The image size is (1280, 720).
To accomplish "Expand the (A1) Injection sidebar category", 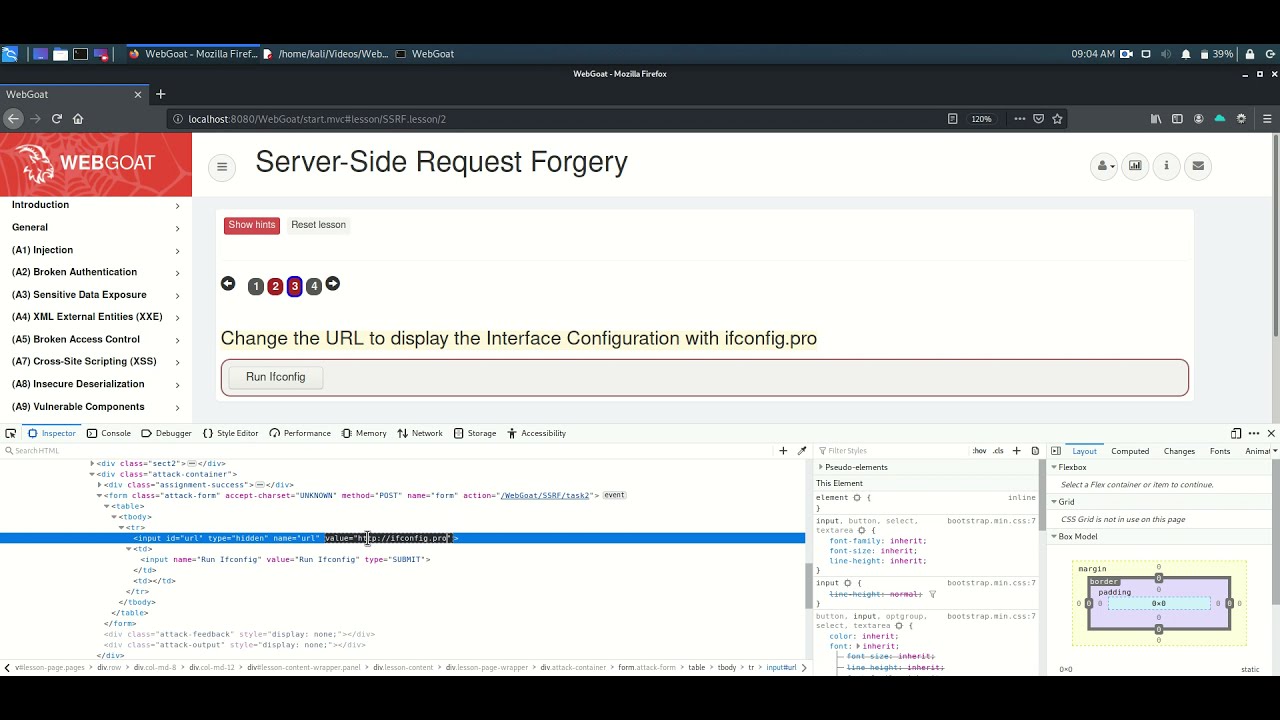I will [96, 250].
